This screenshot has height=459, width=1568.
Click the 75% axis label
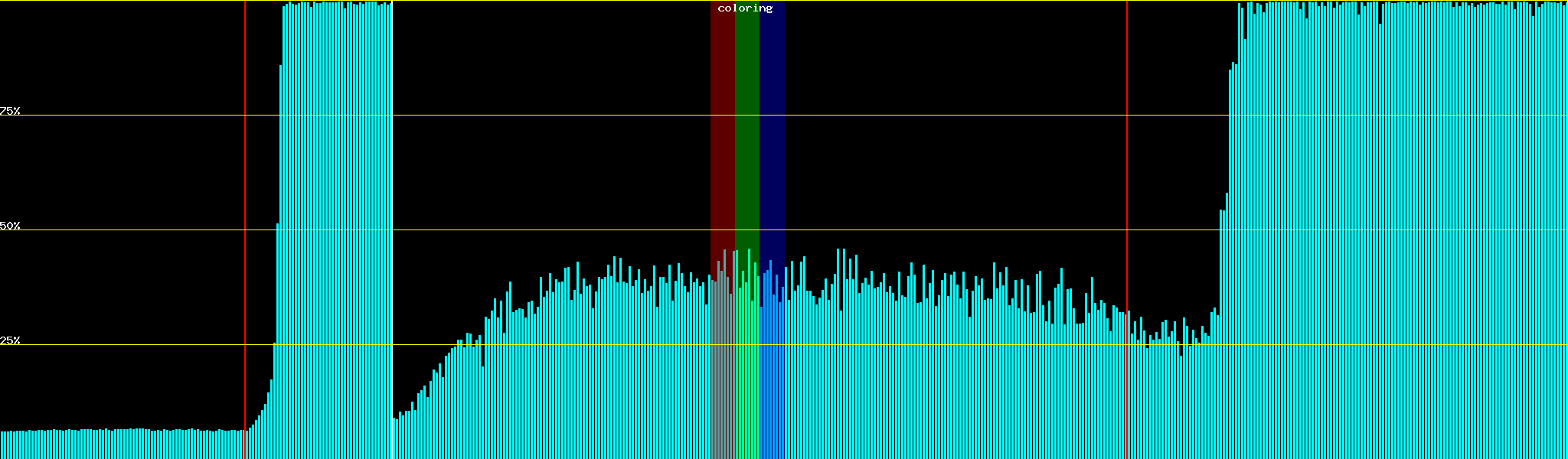(10, 111)
